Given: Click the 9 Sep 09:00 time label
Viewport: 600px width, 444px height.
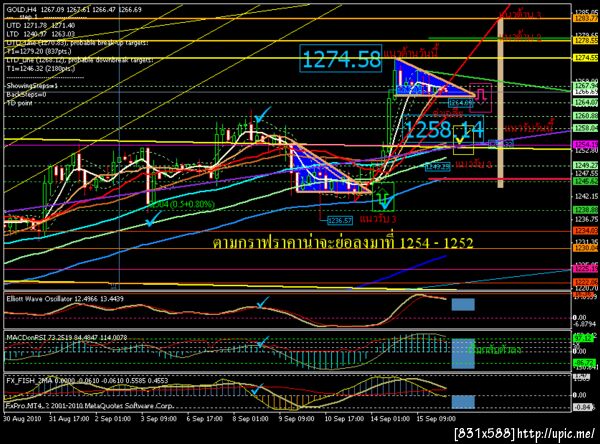Looking at the screenshot, I should click(x=296, y=419).
